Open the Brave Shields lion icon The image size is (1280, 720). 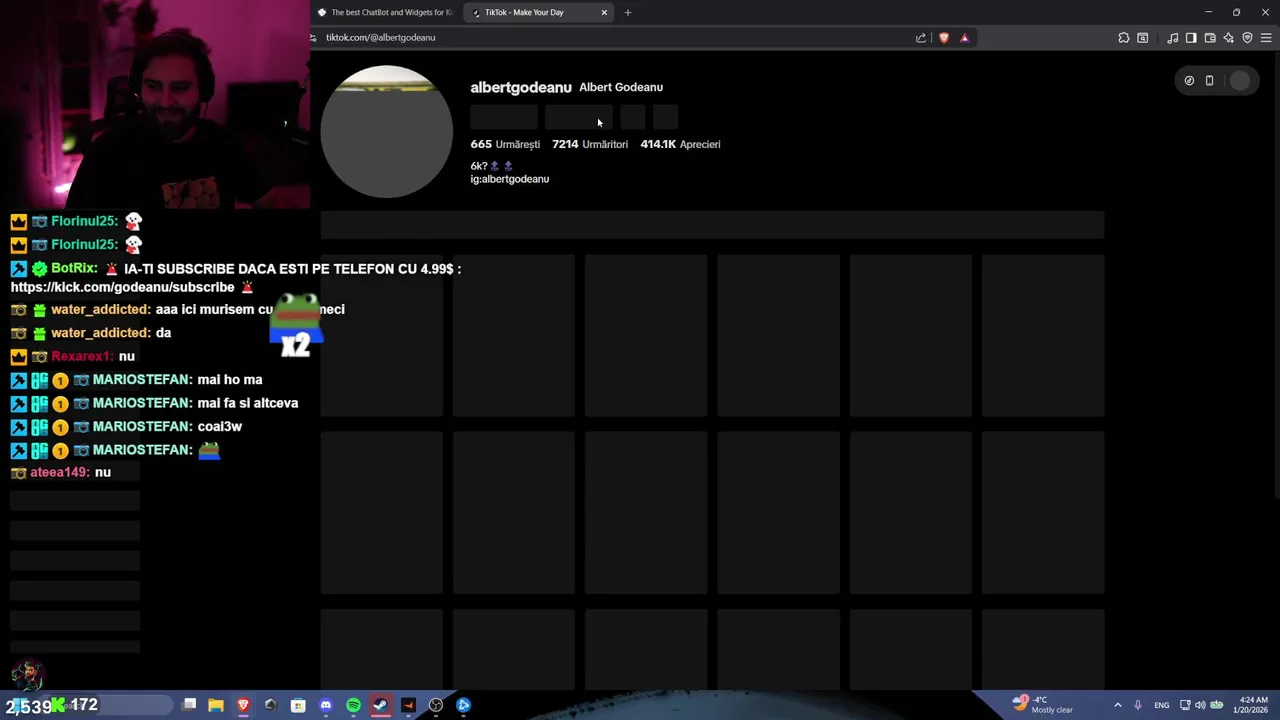pos(943,38)
